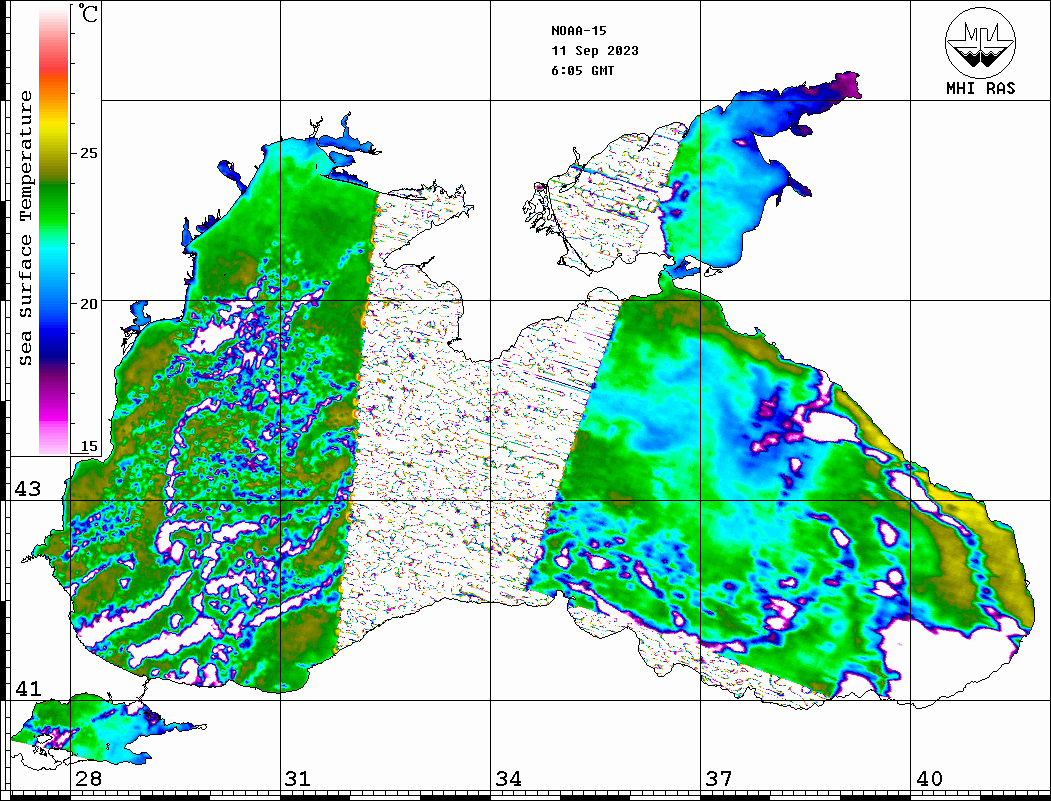Click the MHI RAS label text
The height and width of the screenshot is (801, 1051).
981,88
